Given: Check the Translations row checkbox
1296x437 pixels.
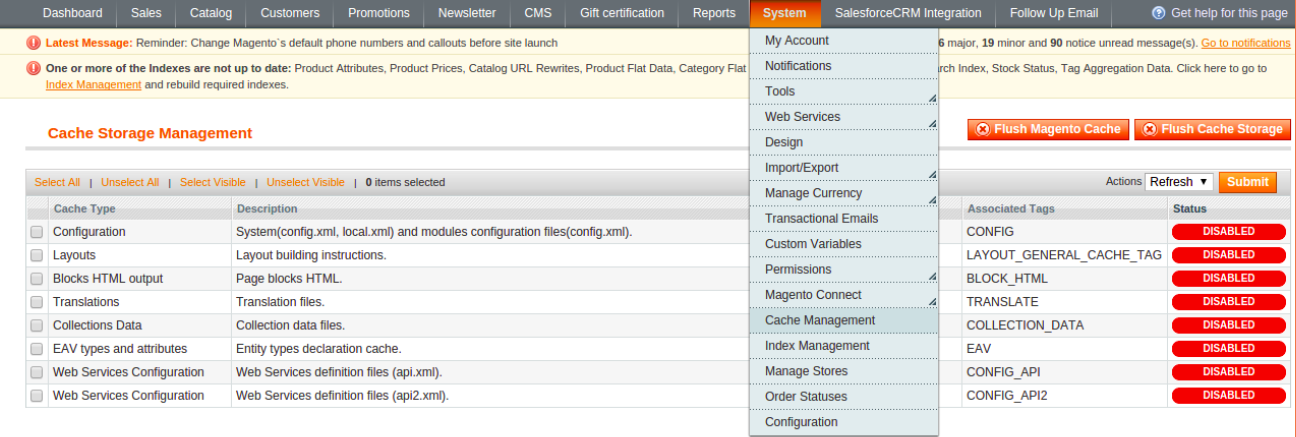Looking at the screenshot, I should click(37, 302).
